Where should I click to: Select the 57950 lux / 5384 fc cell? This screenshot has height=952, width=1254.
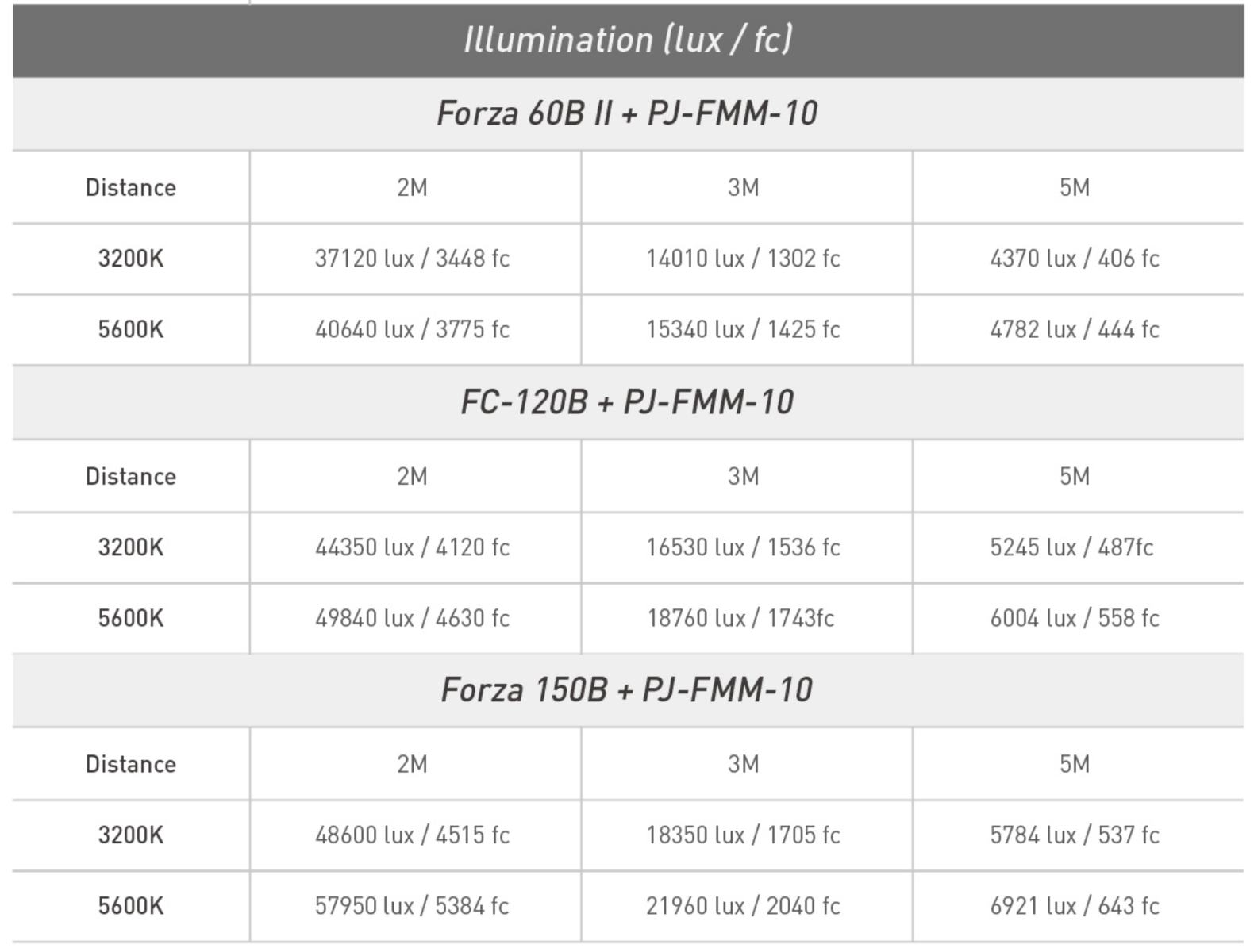click(412, 906)
